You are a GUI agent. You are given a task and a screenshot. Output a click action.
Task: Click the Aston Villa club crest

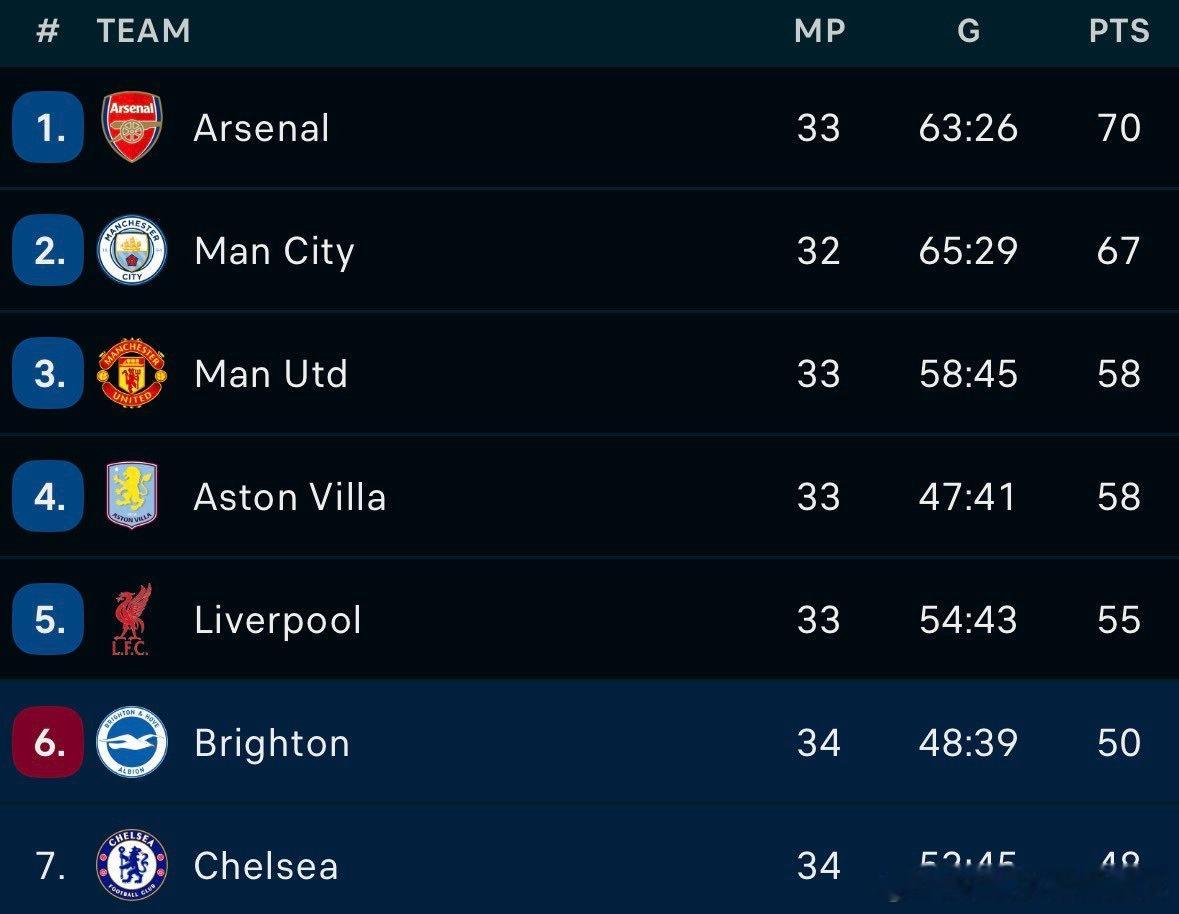[x=132, y=496]
